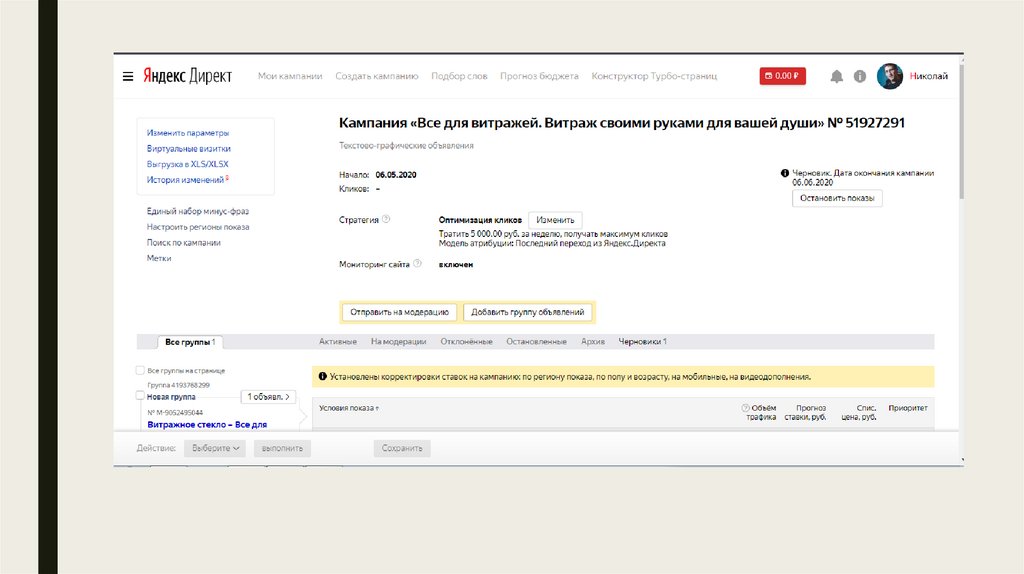Click the info icon next to Черновик

pyautogui.click(x=785, y=173)
